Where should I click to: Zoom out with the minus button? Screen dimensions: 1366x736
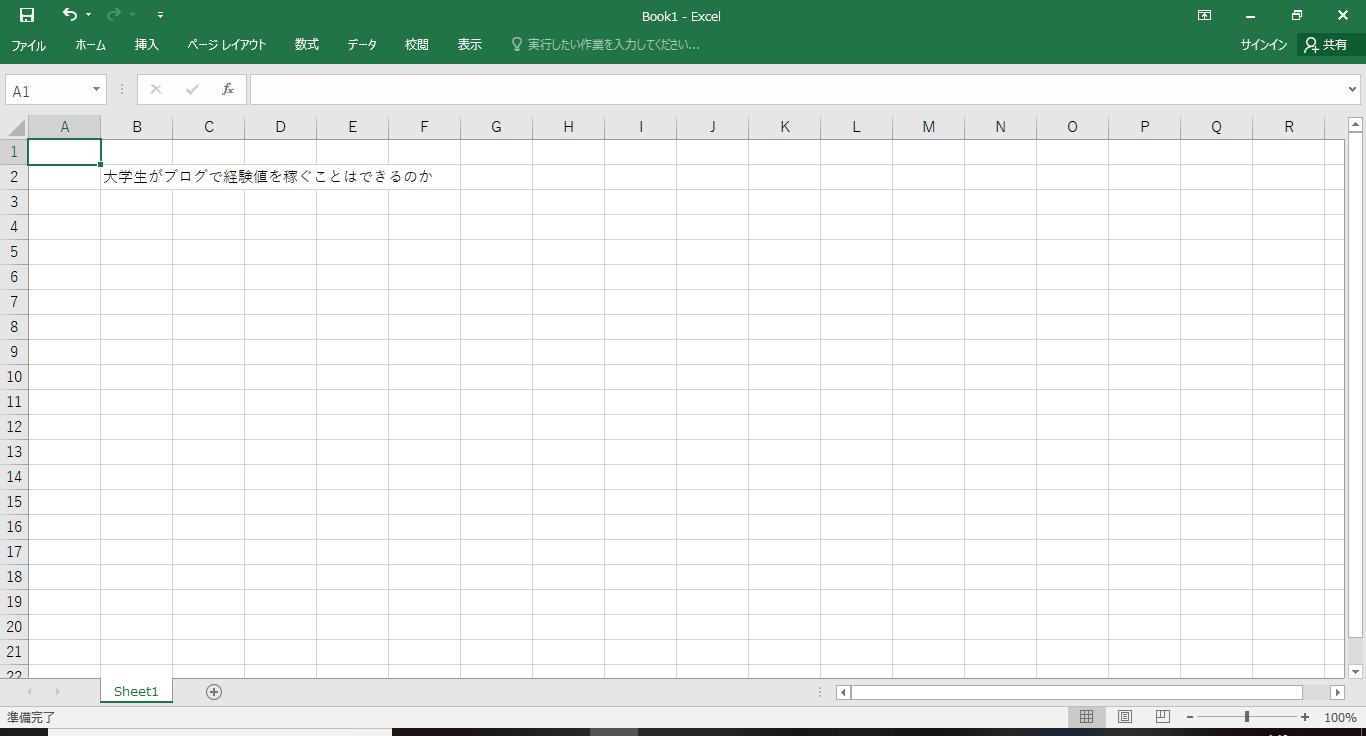(1190, 717)
